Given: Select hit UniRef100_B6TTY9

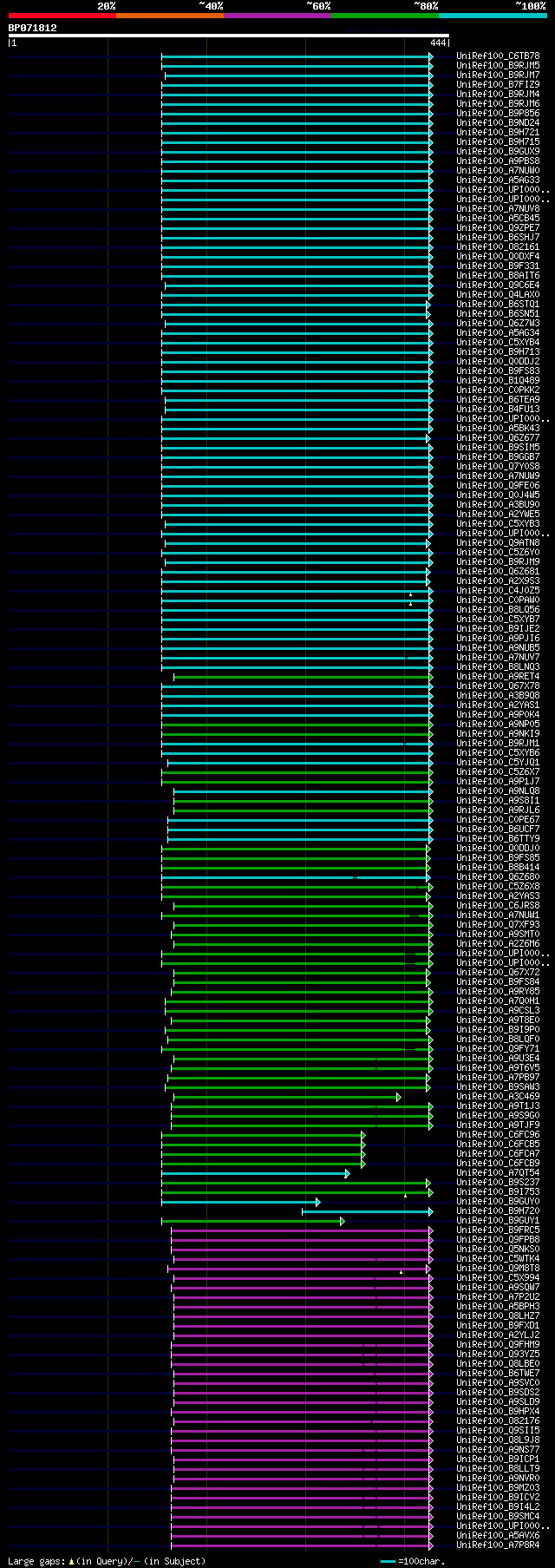Looking at the screenshot, I should tap(498, 839).
